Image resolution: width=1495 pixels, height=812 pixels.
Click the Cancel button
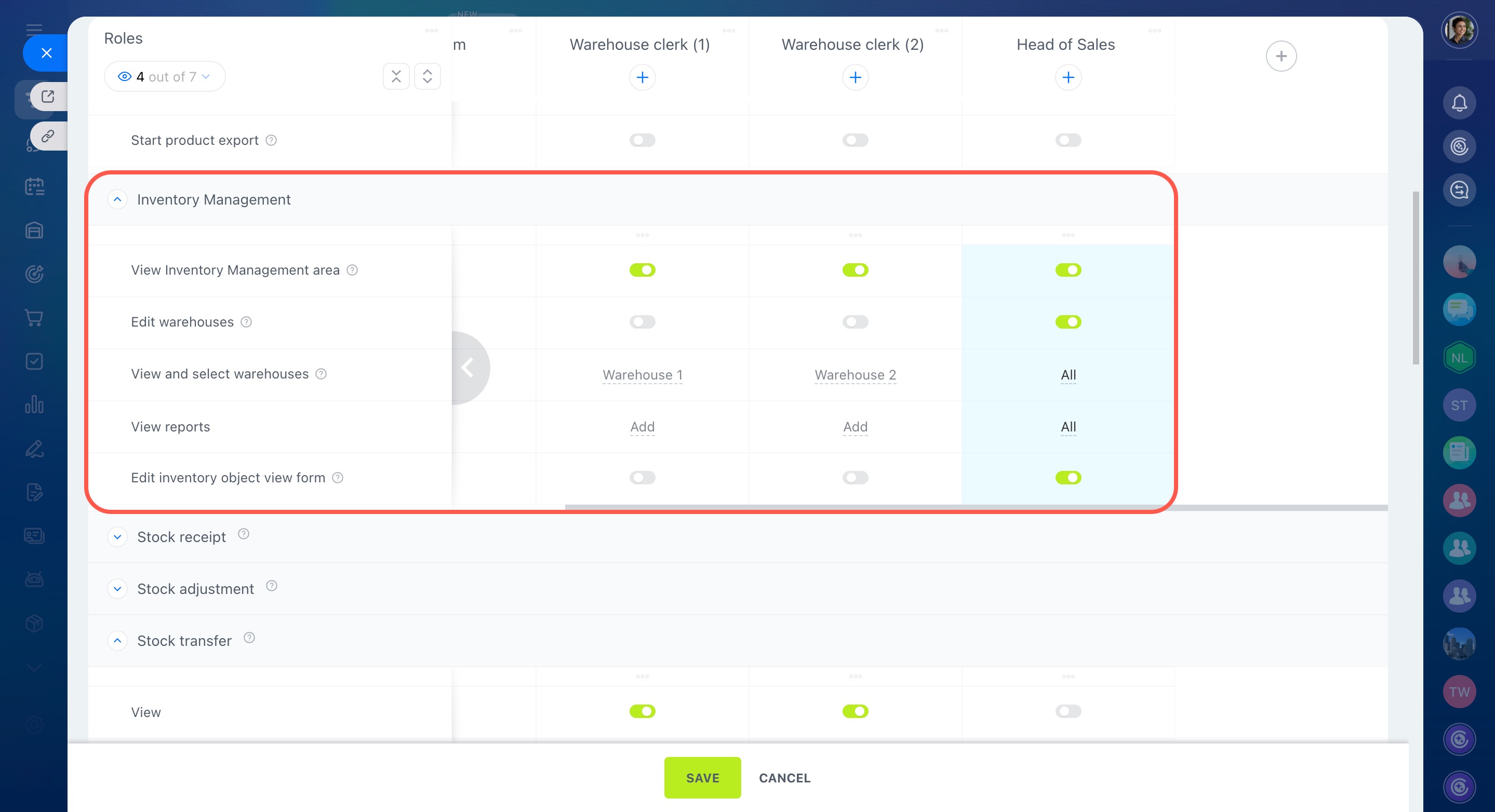(x=784, y=778)
